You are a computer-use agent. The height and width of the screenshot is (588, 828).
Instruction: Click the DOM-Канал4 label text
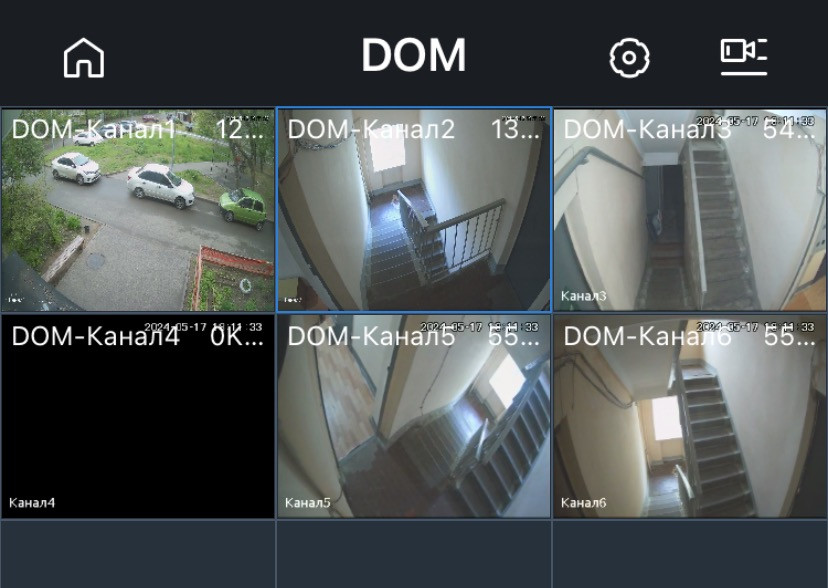(x=96, y=336)
